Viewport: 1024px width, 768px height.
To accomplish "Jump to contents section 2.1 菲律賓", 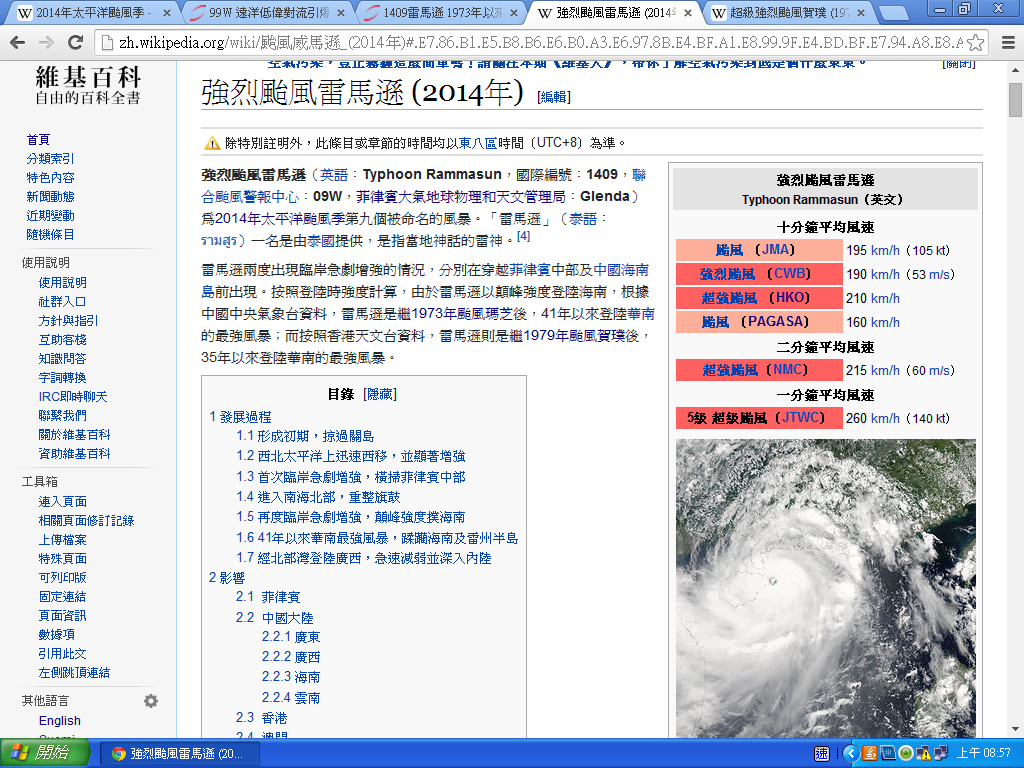I will point(280,596).
